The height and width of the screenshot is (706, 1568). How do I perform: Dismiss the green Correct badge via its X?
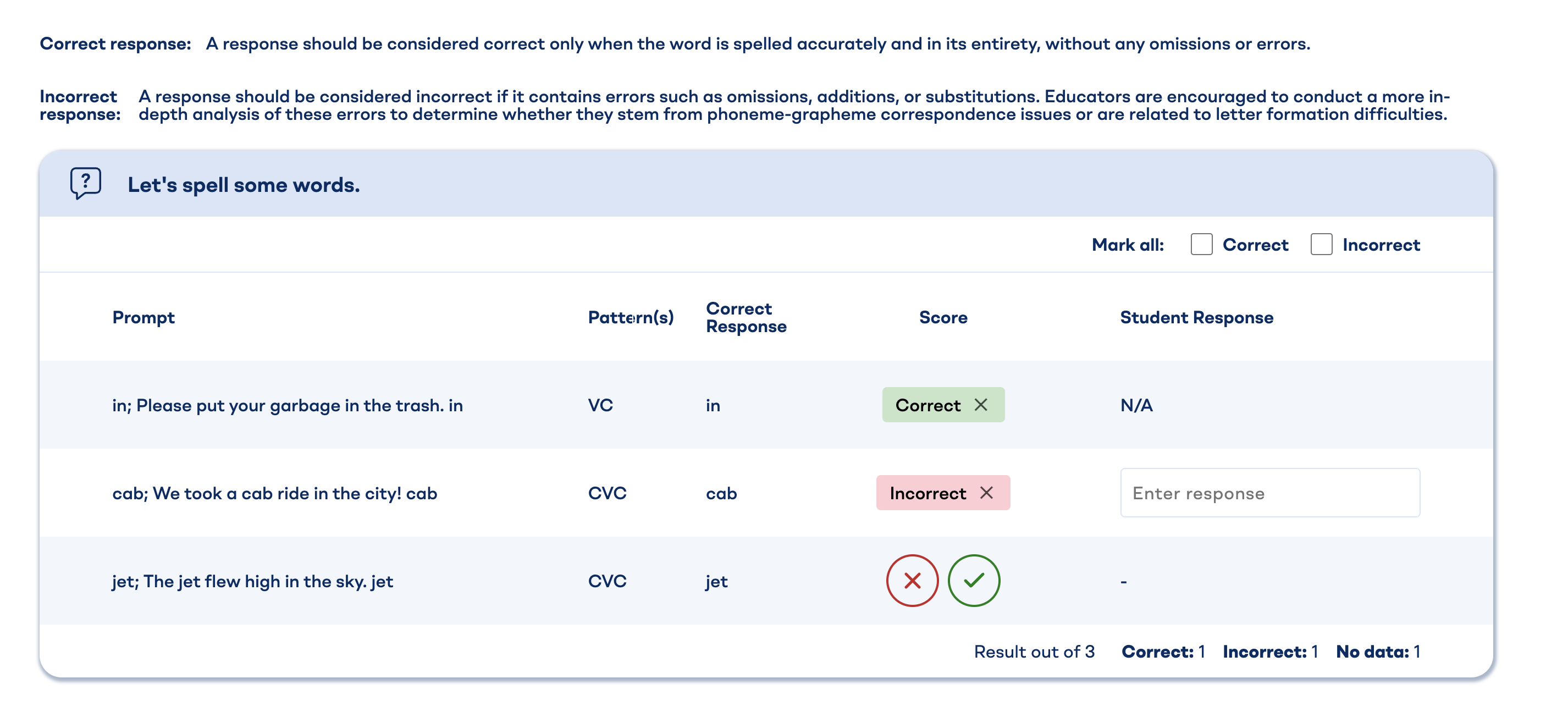981,404
